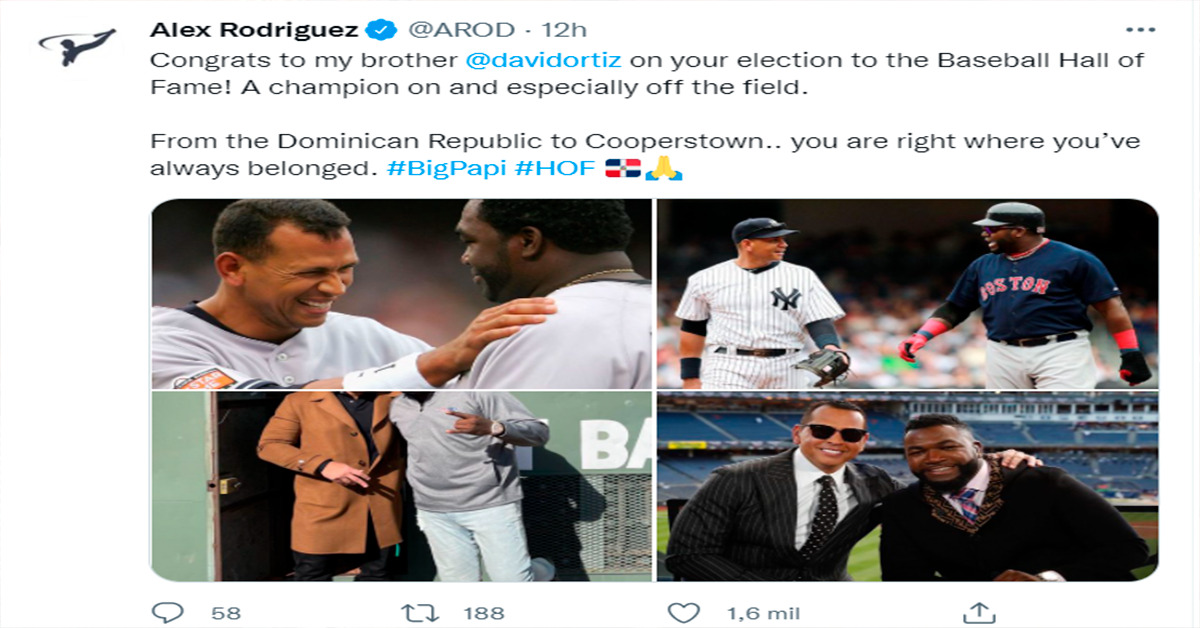The height and width of the screenshot is (628, 1200).
Task: Open the share upload icon
Action: tap(977, 612)
